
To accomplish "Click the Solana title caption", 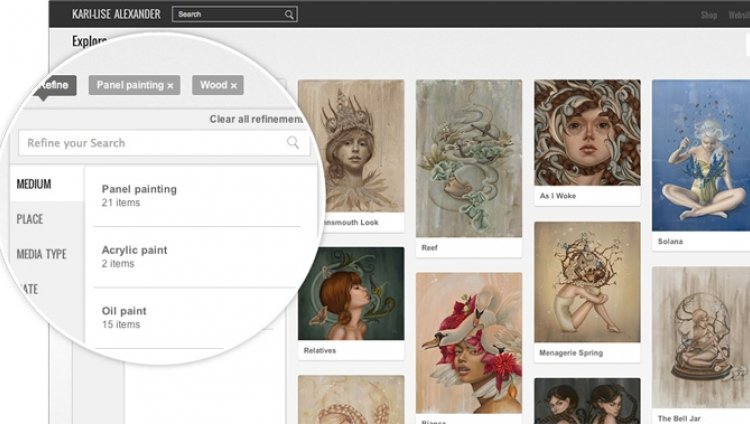I will 670,241.
